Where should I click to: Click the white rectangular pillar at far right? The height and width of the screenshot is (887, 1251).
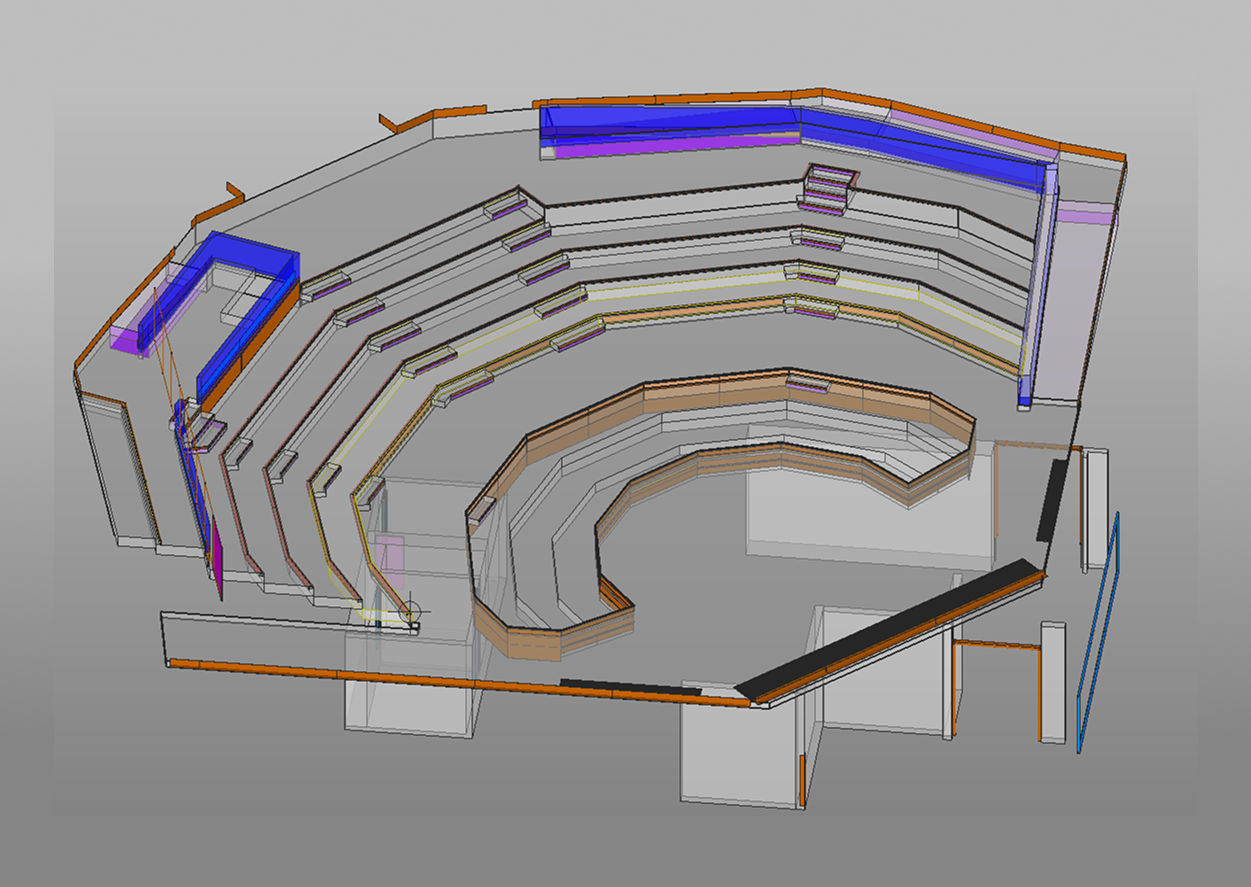click(1052, 682)
